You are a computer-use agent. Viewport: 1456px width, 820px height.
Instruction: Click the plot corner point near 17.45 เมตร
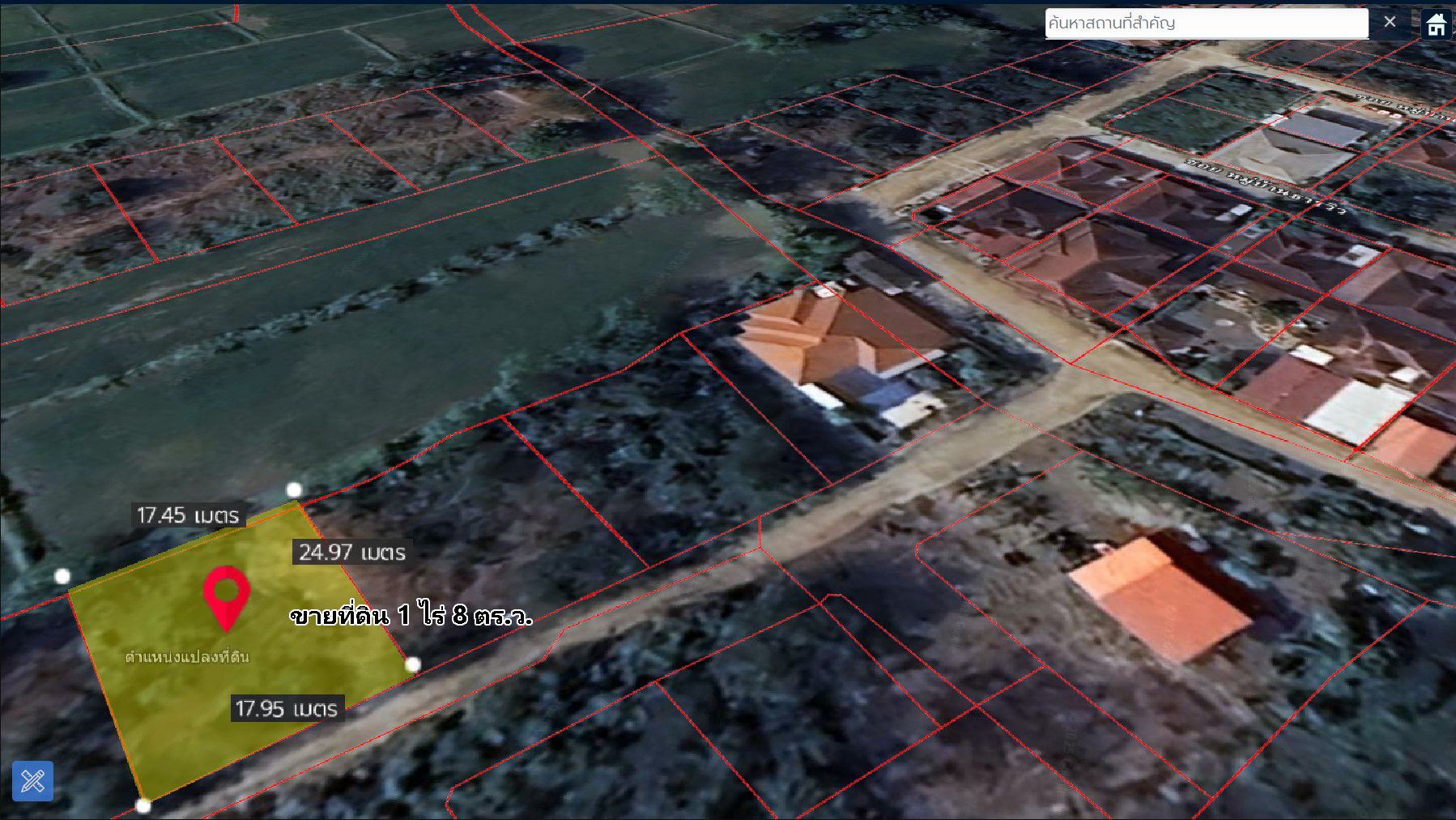click(x=294, y=489)
